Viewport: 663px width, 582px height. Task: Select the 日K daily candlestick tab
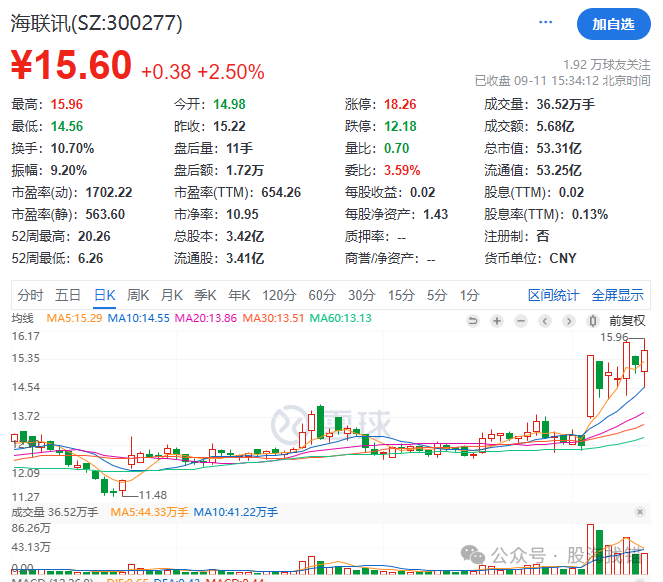click(x=104, y=295)
